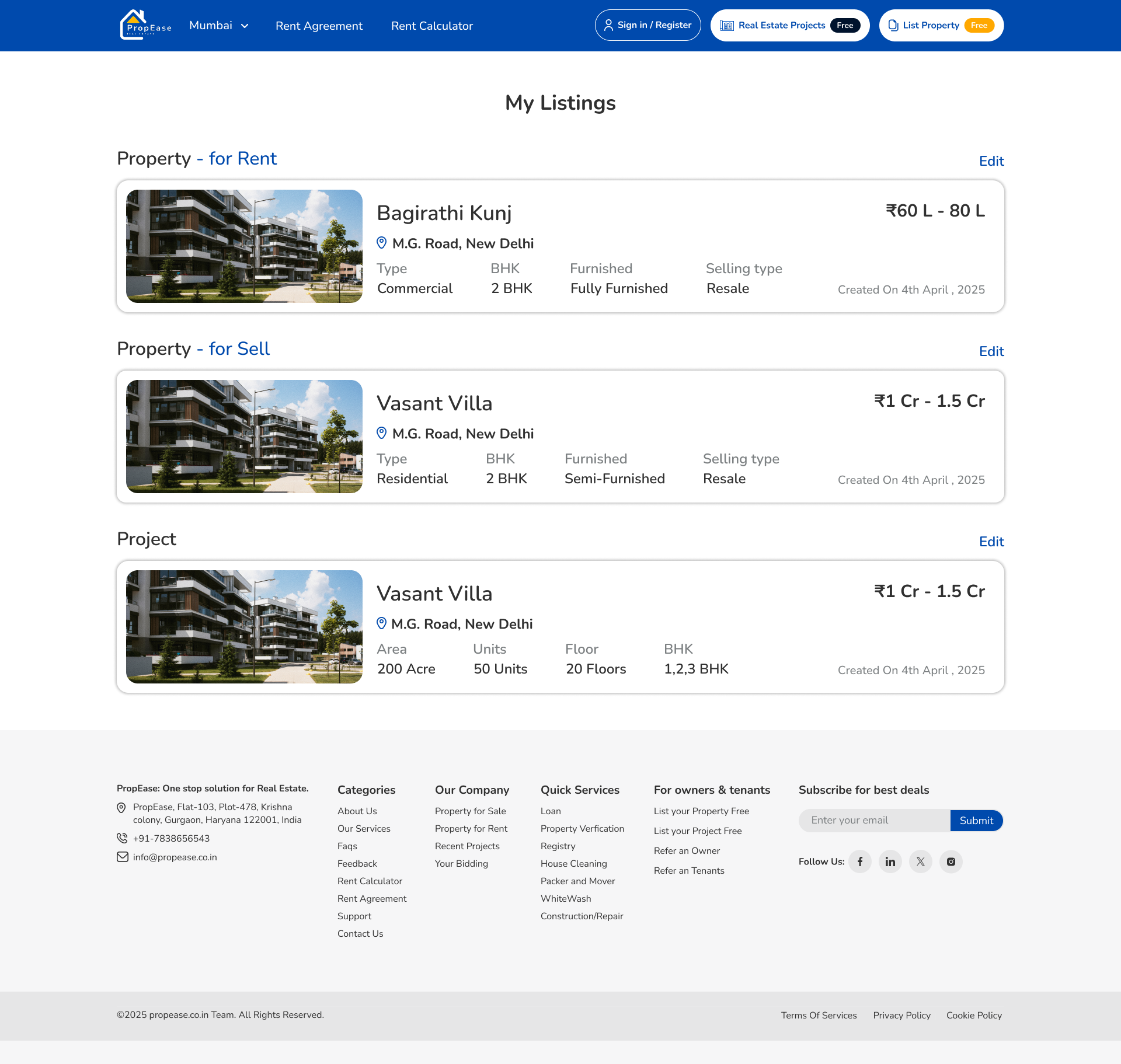Edit the Property for Rent listing

[991, 161]
